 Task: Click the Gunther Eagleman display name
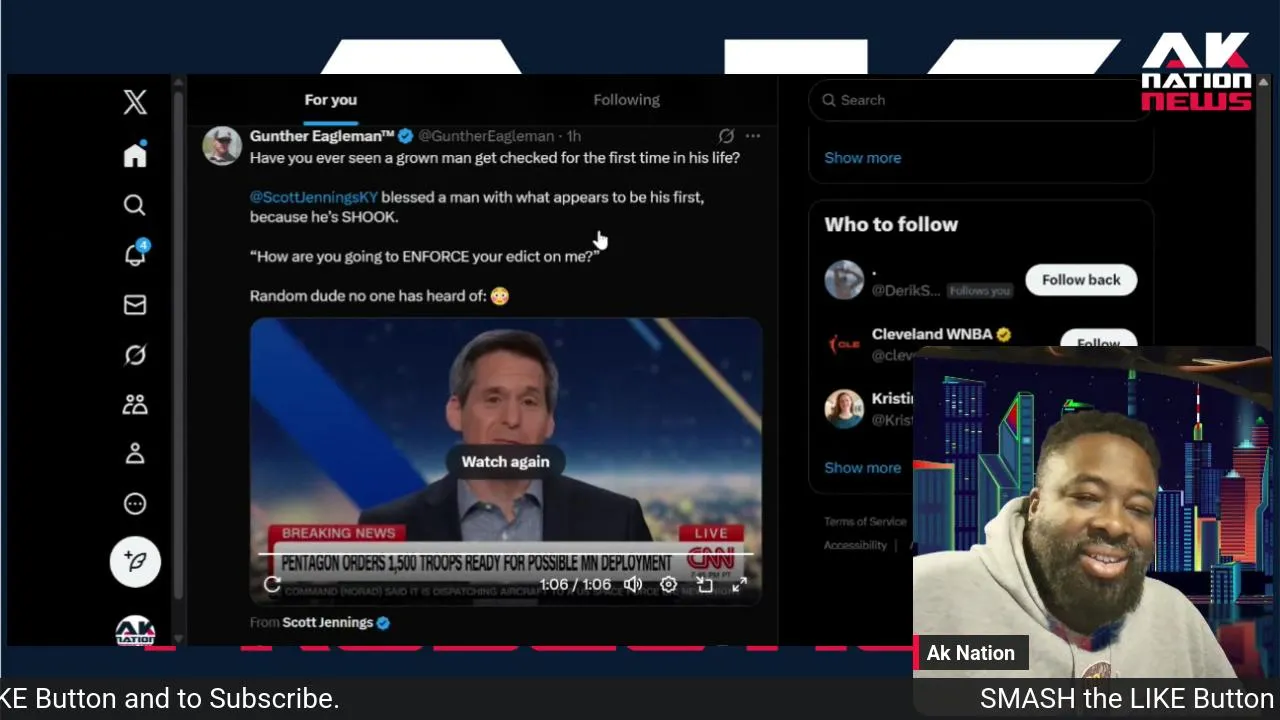(x=322, y=136)
